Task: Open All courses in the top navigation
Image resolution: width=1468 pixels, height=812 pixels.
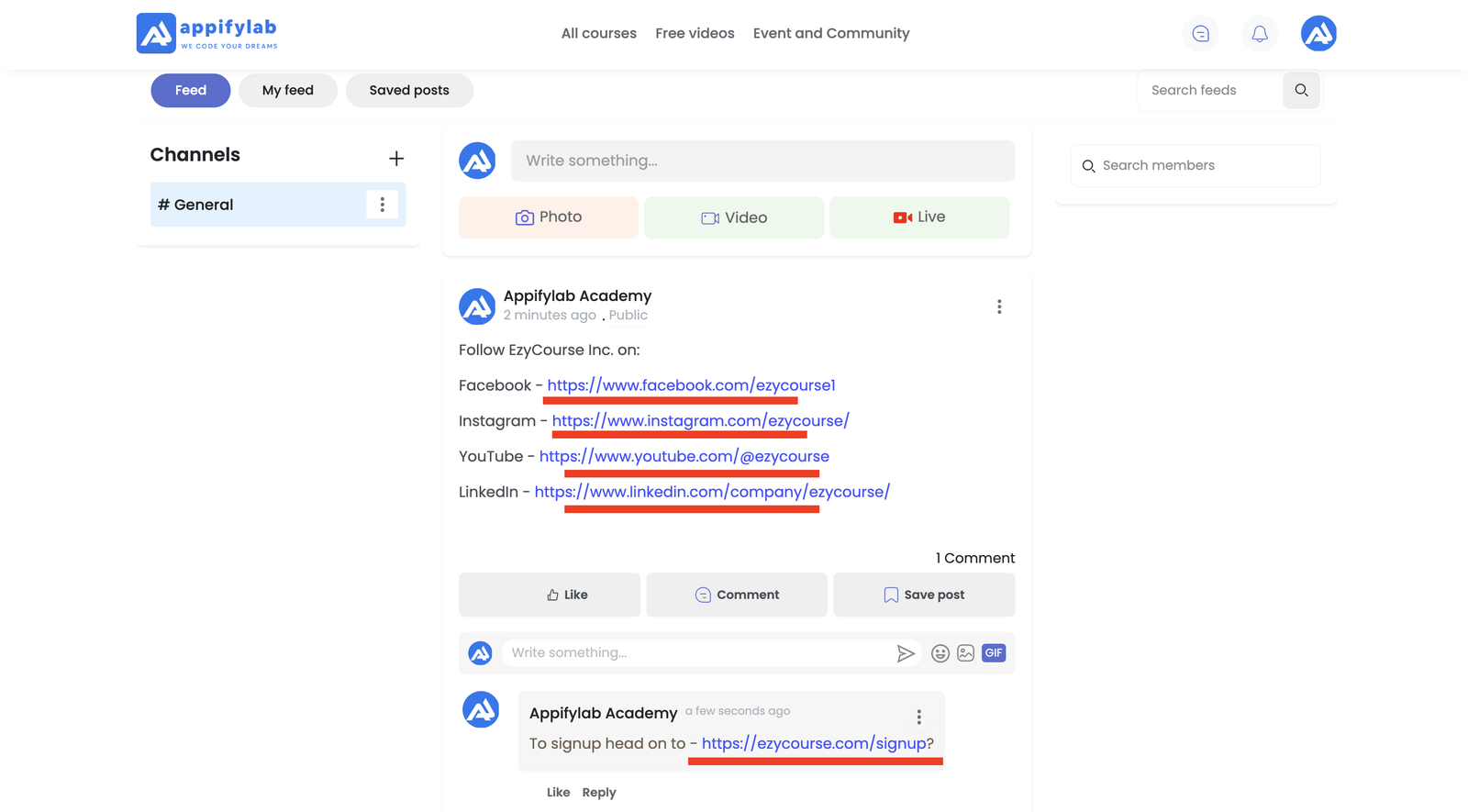Action: point(598,33)
